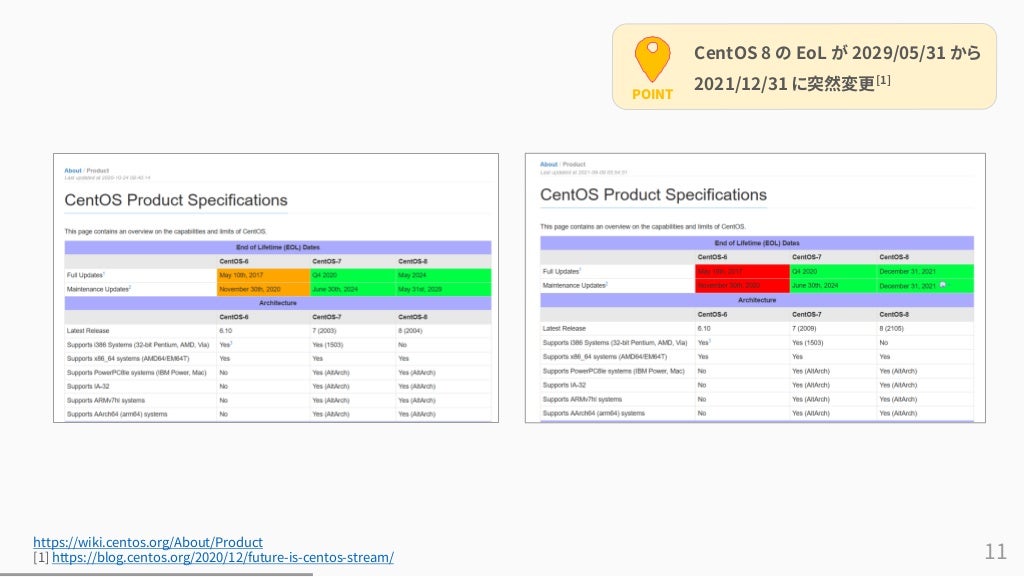Click the '[1]' footnote marker before the blog link
The height and width of the screenshot is (577, 1024).
[40, 557]
